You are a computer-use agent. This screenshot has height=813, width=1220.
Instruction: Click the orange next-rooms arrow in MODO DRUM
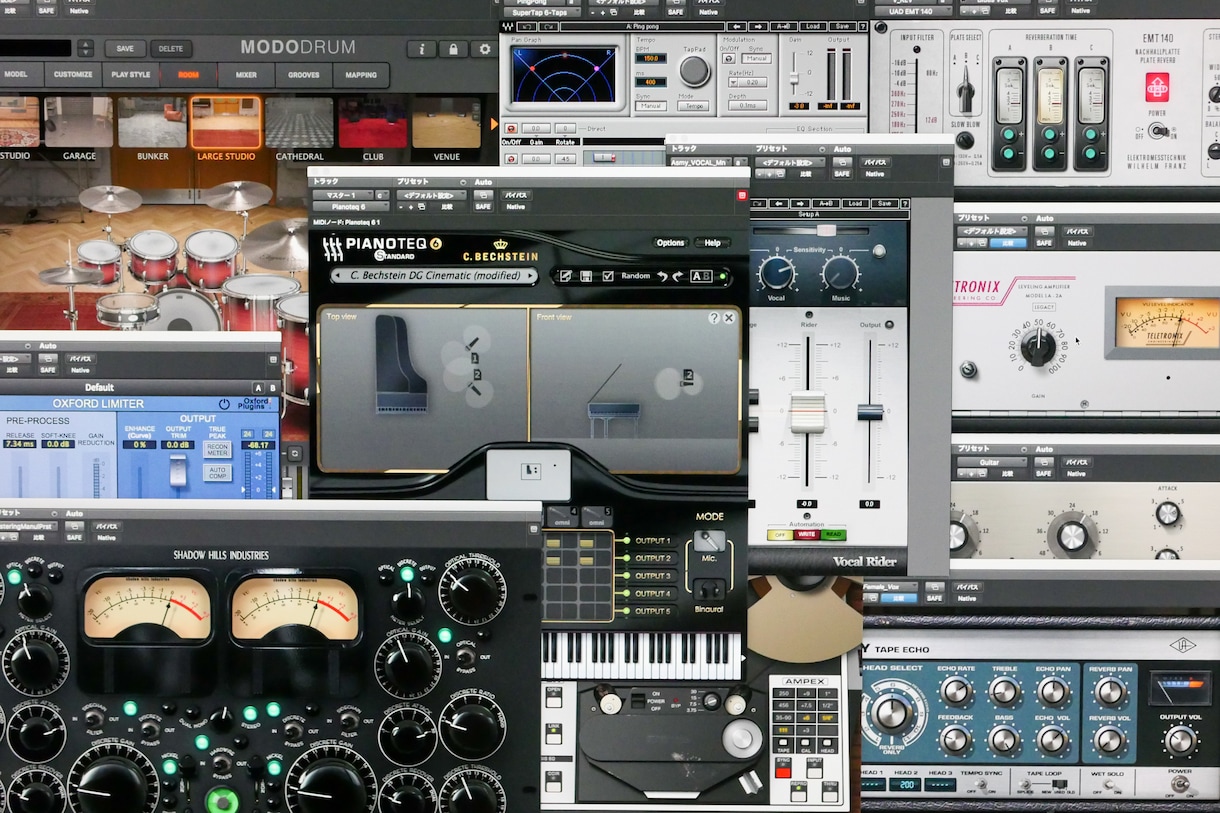pyautogui.click(x=493, y=123)
